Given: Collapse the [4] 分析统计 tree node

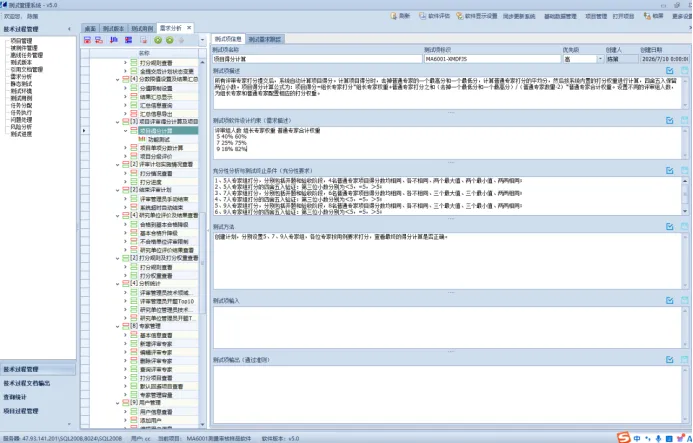Looking at the screenshot, I should click(118, 284).
